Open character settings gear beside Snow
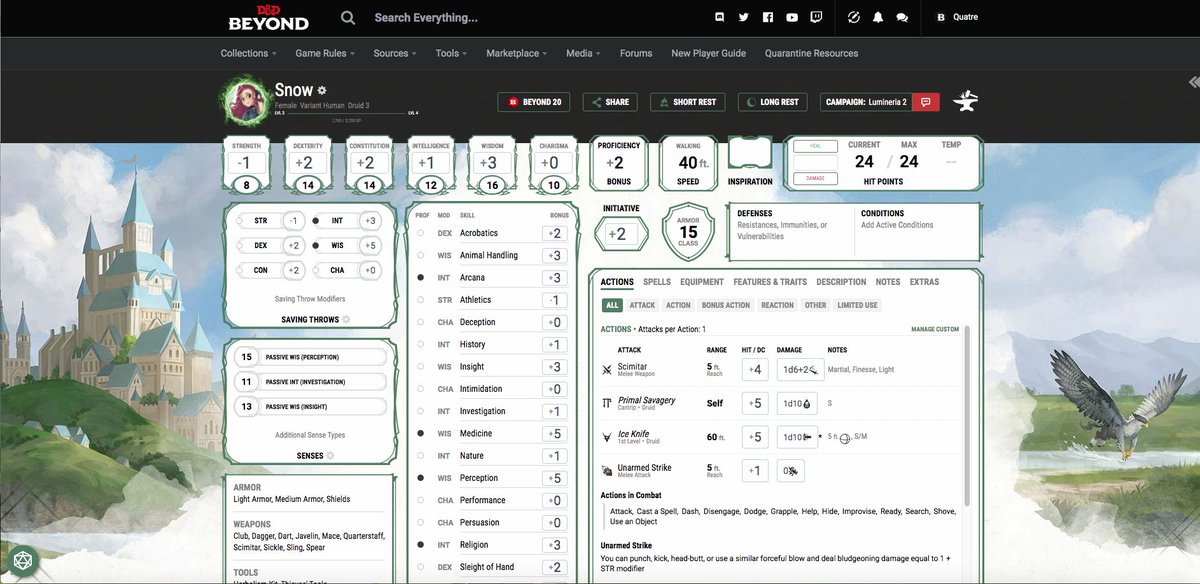Image resolution: width=1200 pixels, height=584 pixels. pyautogui.click(x=322, y=91)
